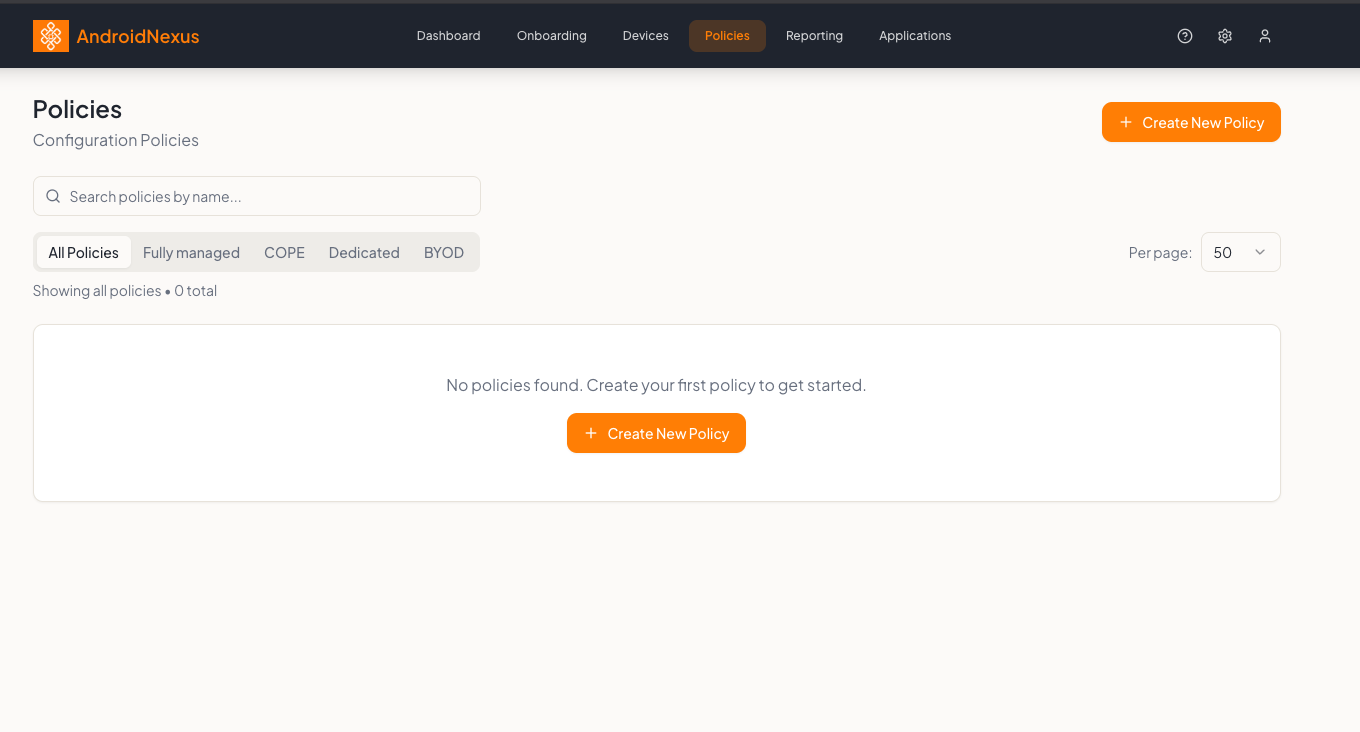Viewport: 1360px width, 732px height.
Task: Select the All Policies filter tab
Action: [84, 253]
